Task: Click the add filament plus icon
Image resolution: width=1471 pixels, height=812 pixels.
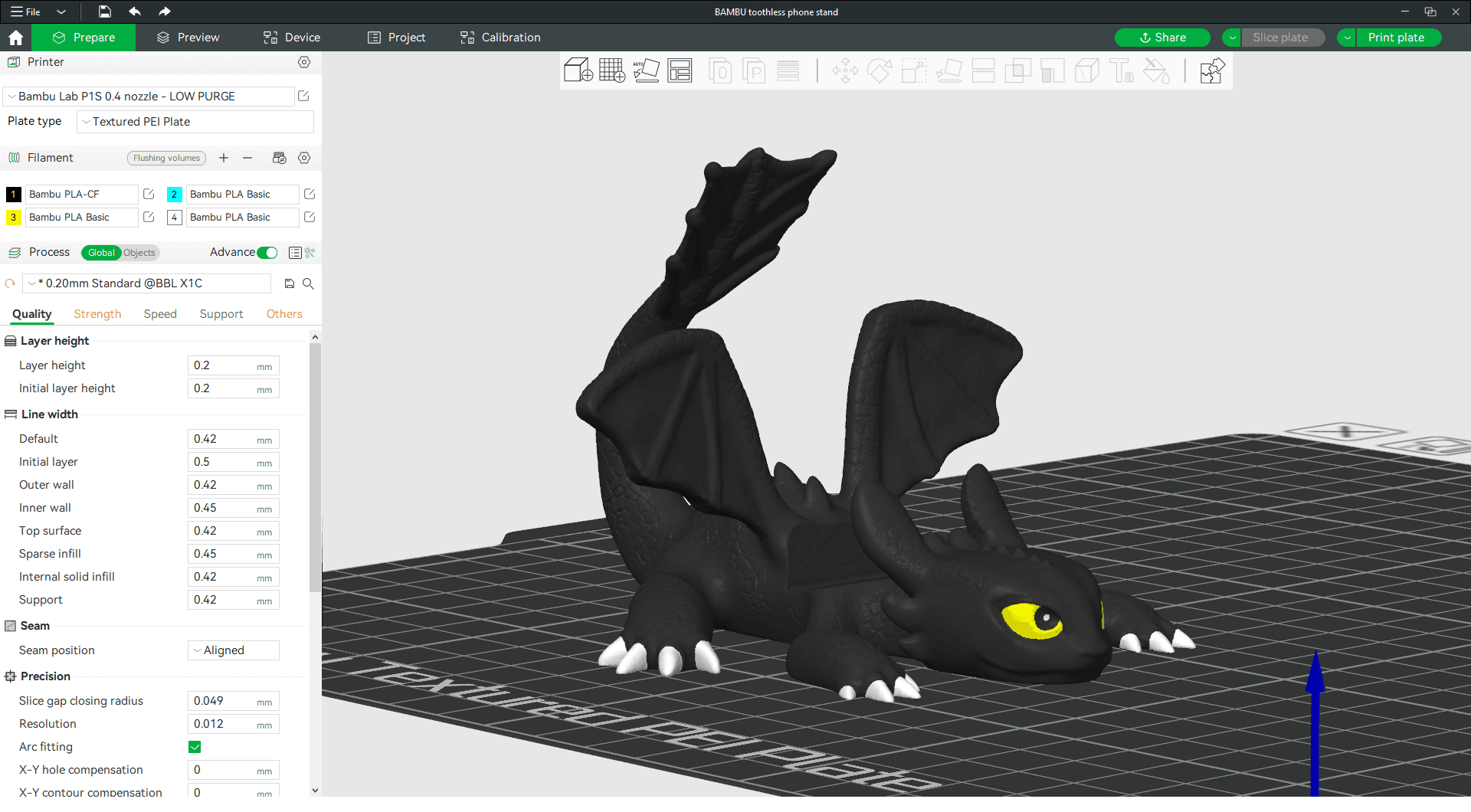Action: click(224, 158)
